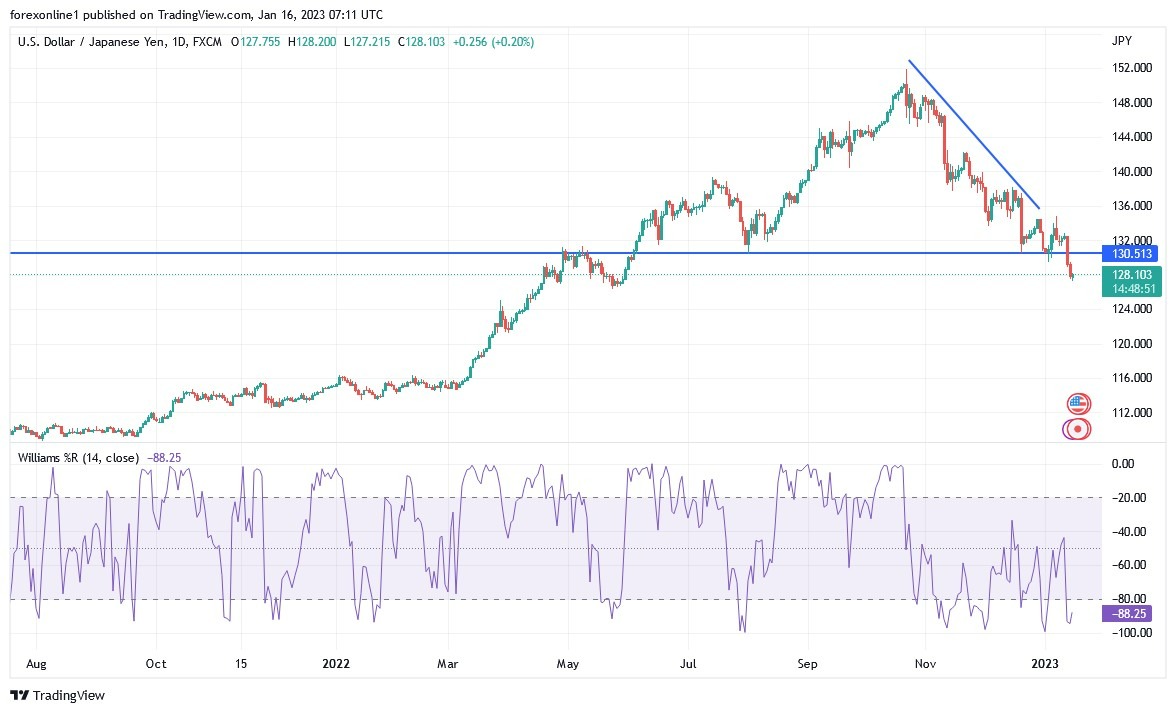Click the 2023 label on the time axis
This screenshot has width=1176, height=713.
point(1046,663)
